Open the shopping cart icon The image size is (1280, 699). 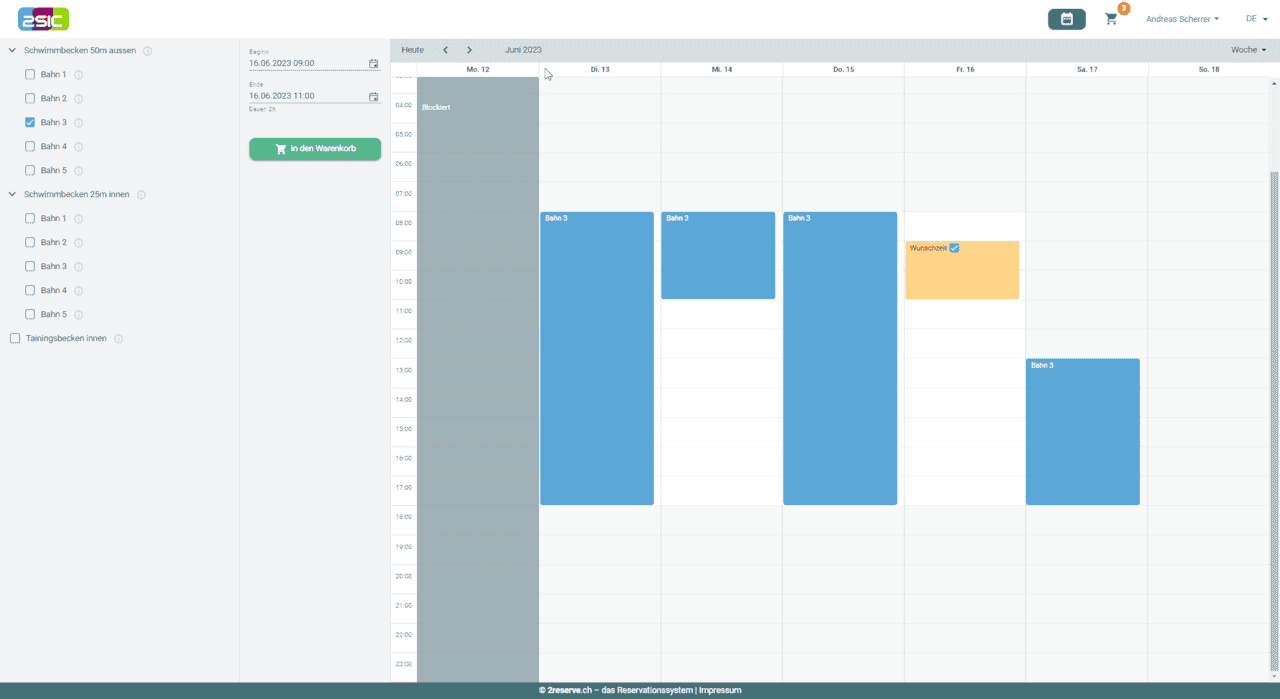tap(1111, 19)
